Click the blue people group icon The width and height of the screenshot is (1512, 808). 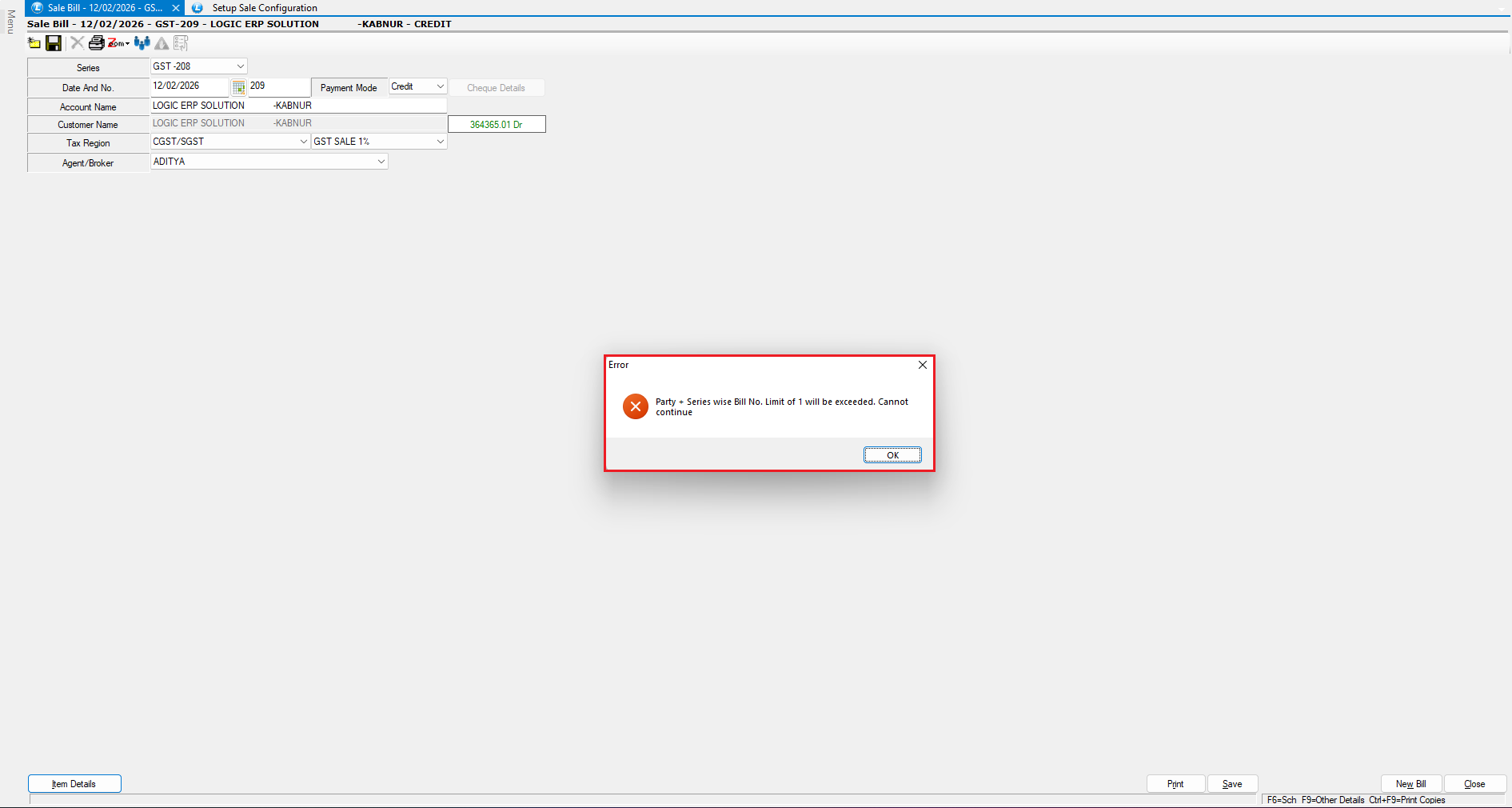point(142,43)
